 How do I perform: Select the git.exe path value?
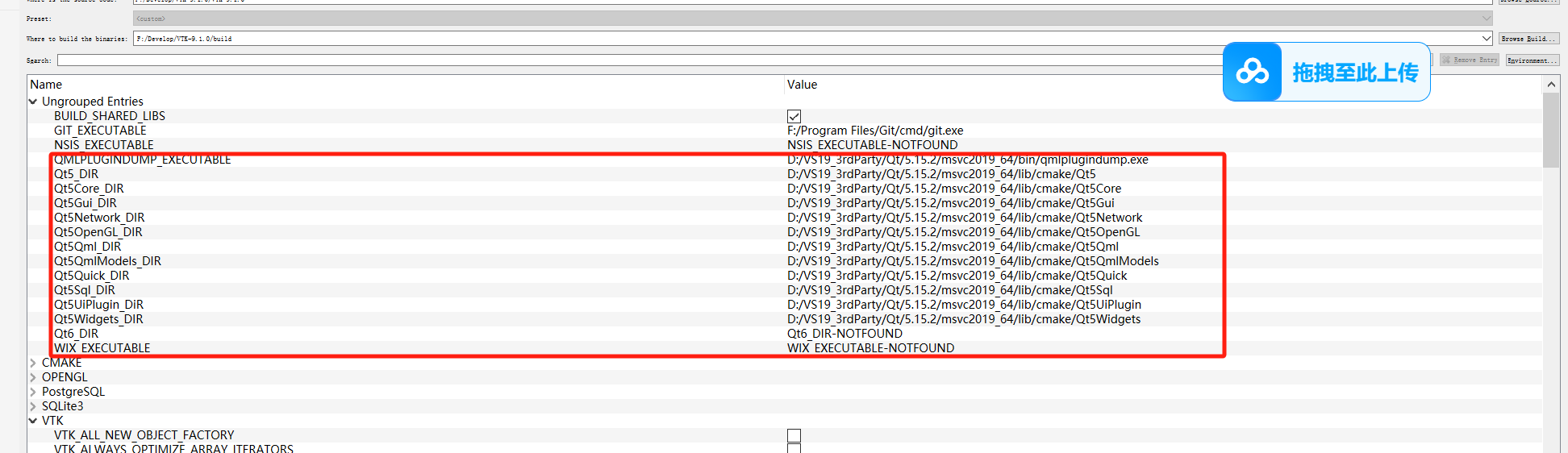click(875, 131)
